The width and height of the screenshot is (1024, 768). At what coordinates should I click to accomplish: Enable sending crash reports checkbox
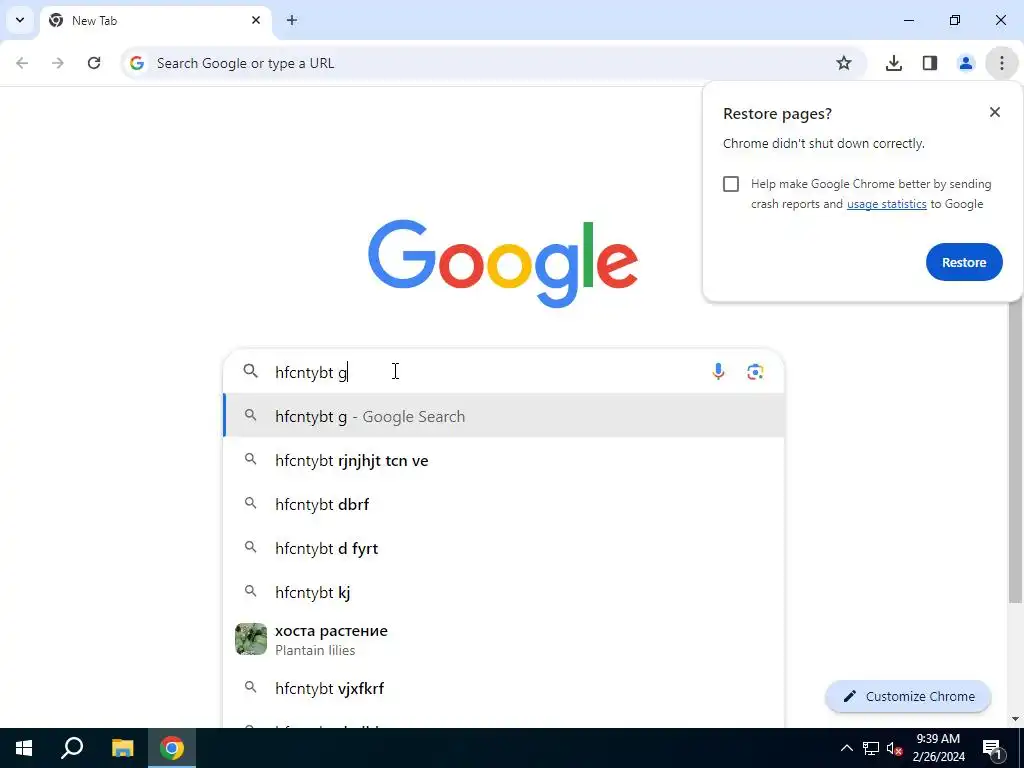click(x=731, y=184)
